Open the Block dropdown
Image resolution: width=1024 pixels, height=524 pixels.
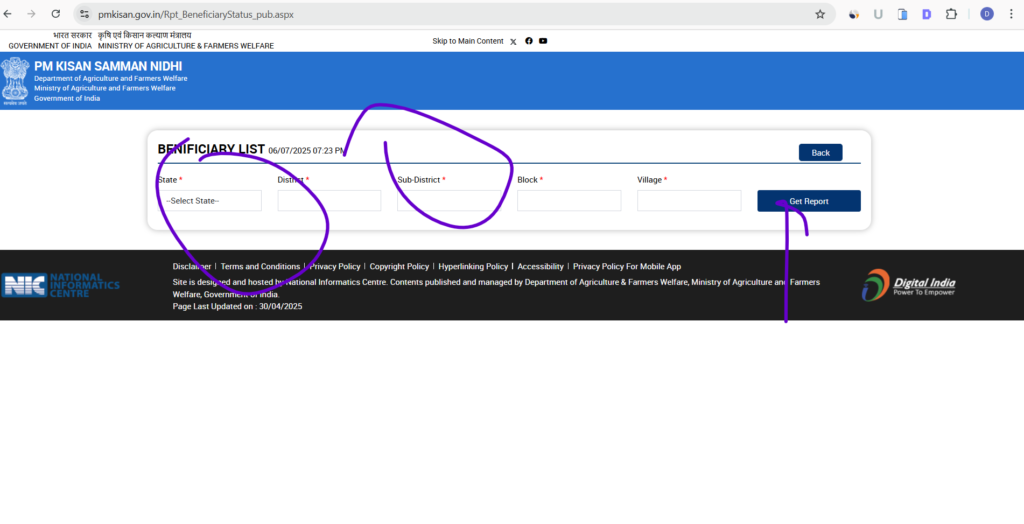point(569,201)
